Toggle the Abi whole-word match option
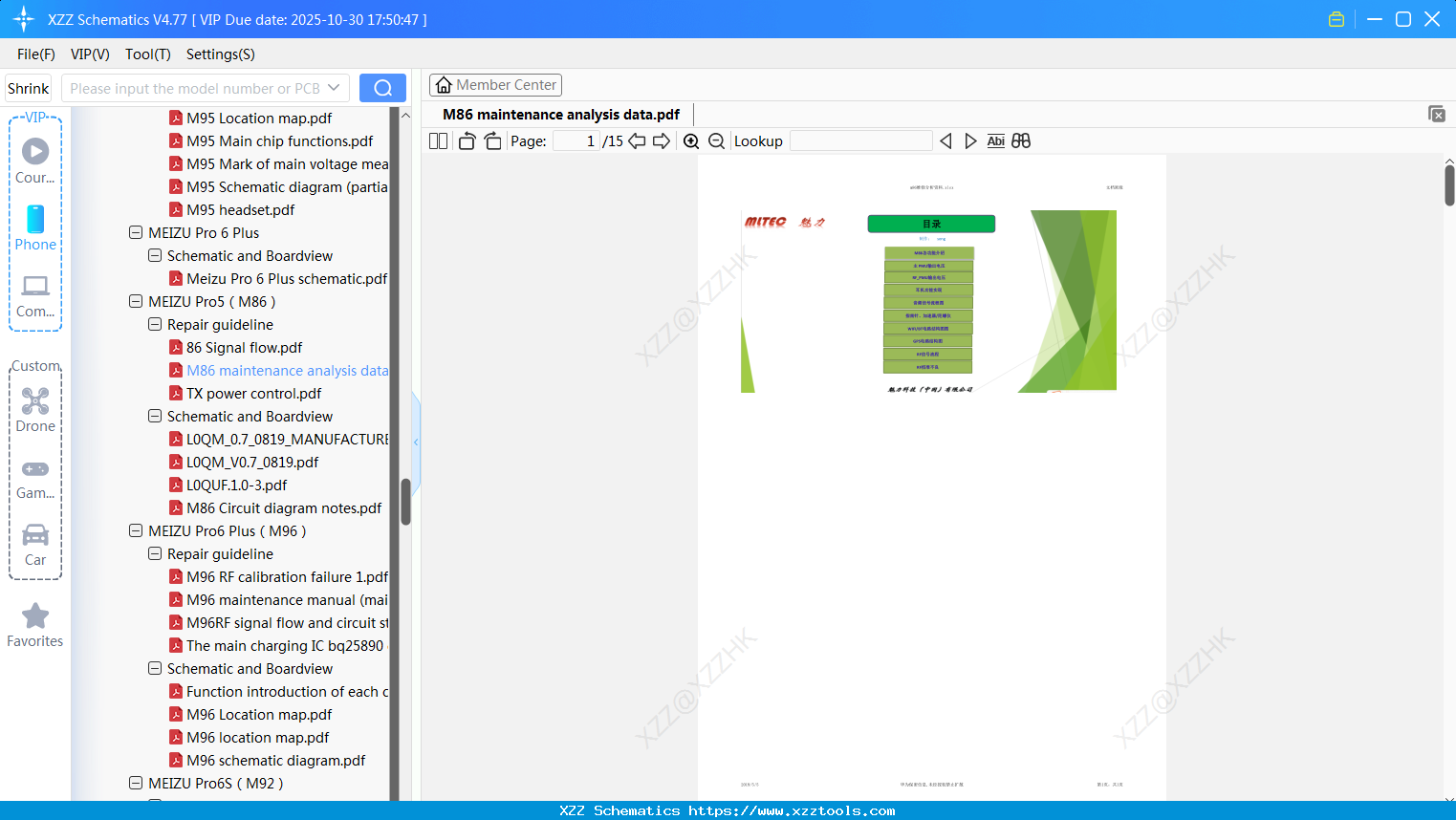 pos(995,141)
